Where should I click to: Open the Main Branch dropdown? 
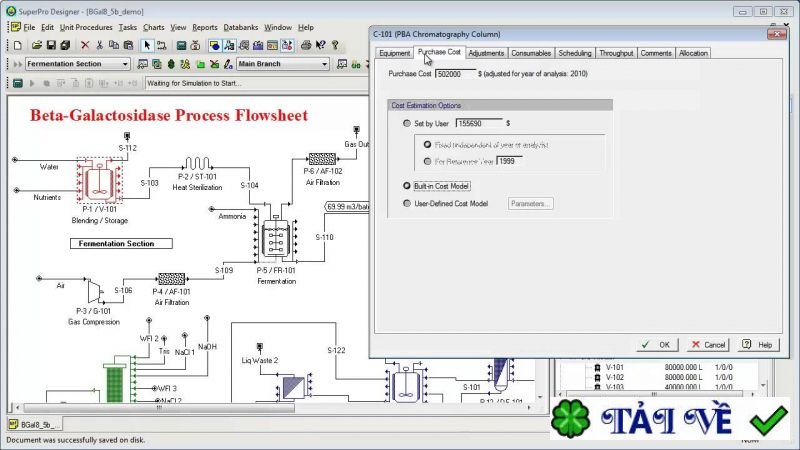(324, 64)
